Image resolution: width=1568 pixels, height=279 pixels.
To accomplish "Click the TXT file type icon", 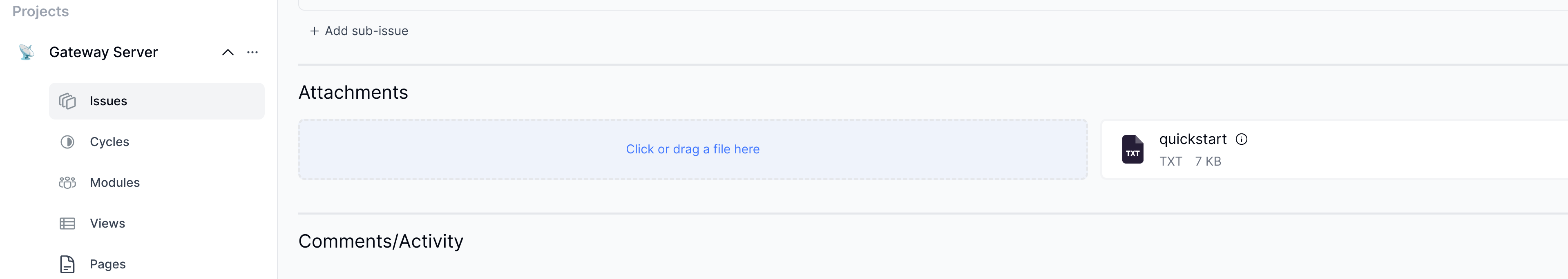I will 1133,150.
